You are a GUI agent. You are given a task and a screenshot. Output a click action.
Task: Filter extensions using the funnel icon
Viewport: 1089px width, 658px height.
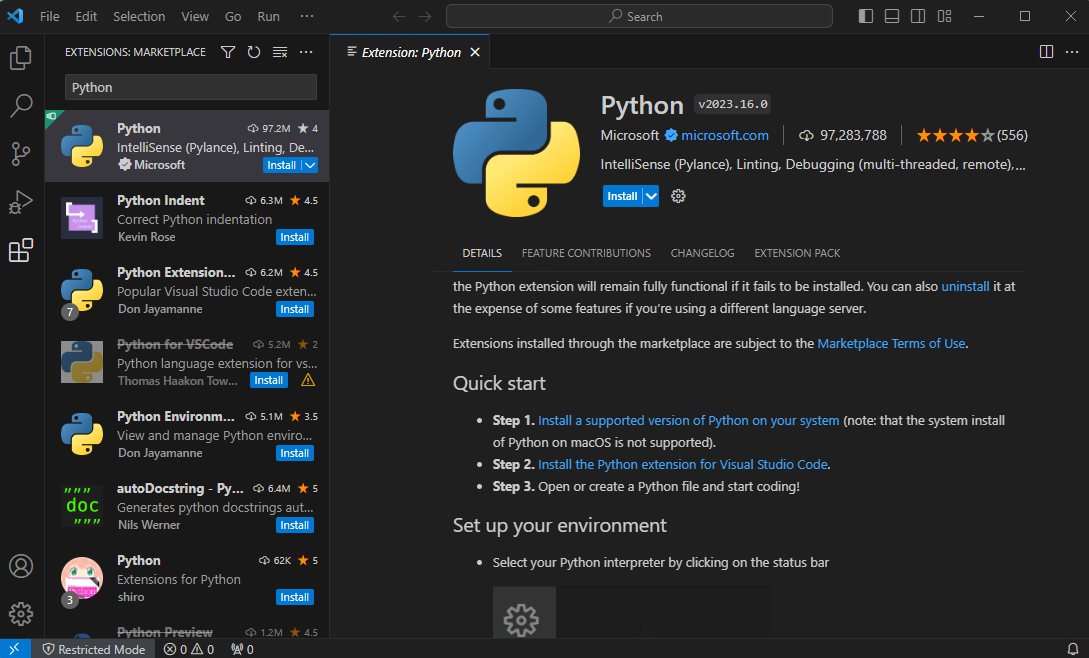[228, 51]
